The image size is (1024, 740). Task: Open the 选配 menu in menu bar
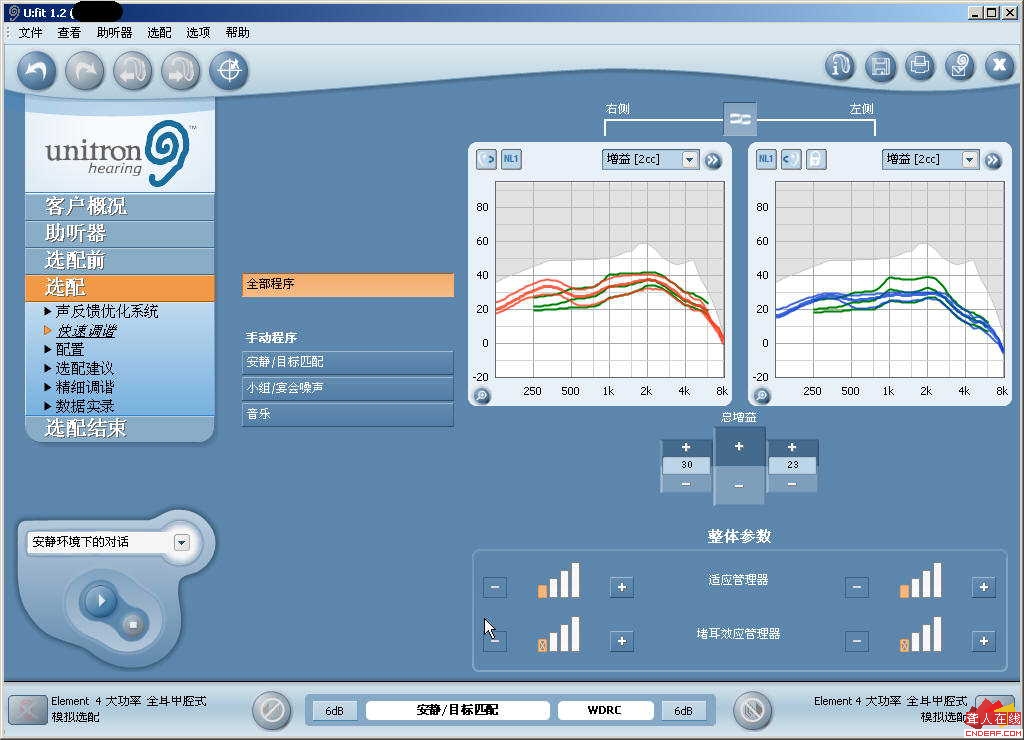159,33
